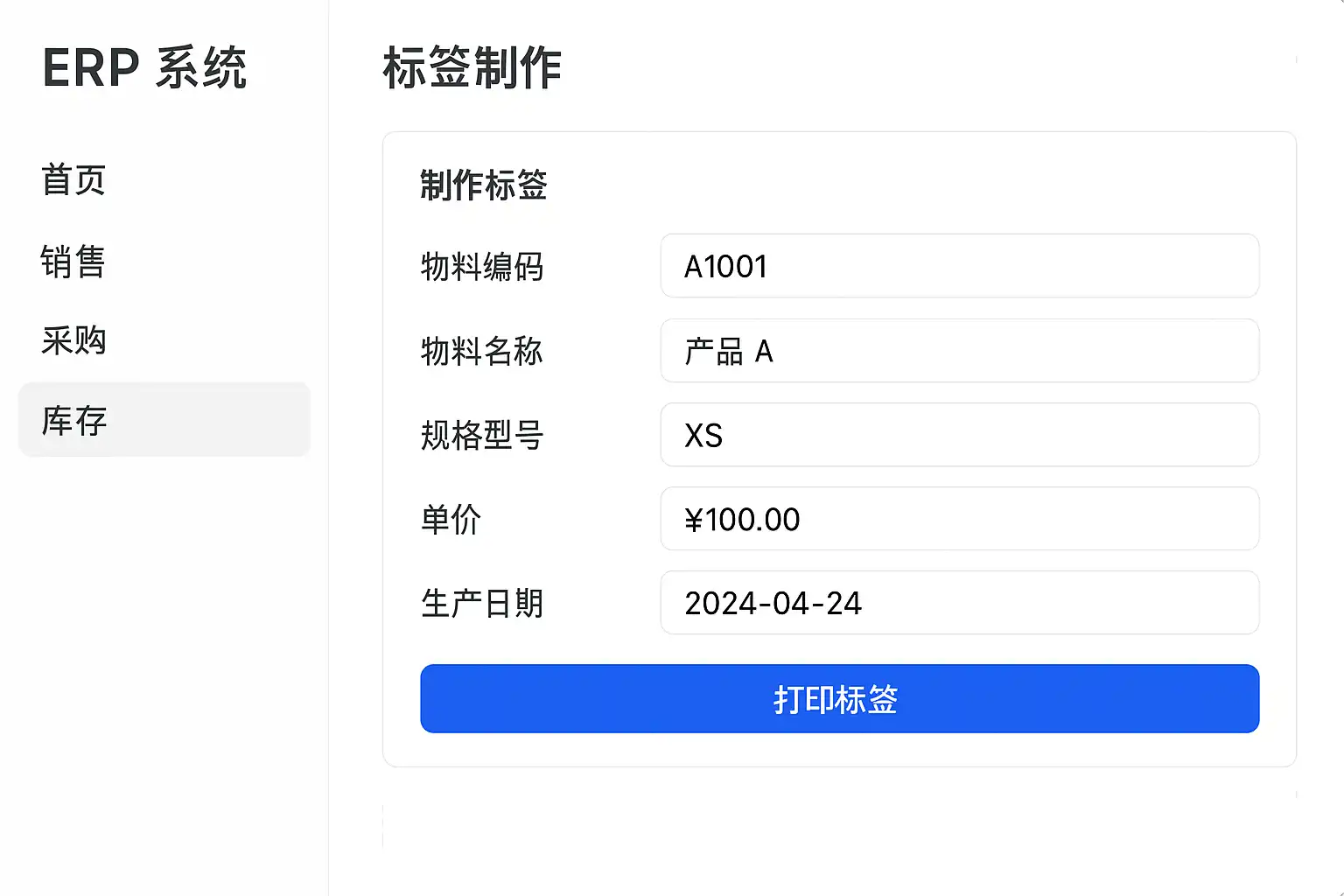Screen dimensions: 1344x896
Task: Select the 规格型号 input with XS
Action: (x=959, y=435)
